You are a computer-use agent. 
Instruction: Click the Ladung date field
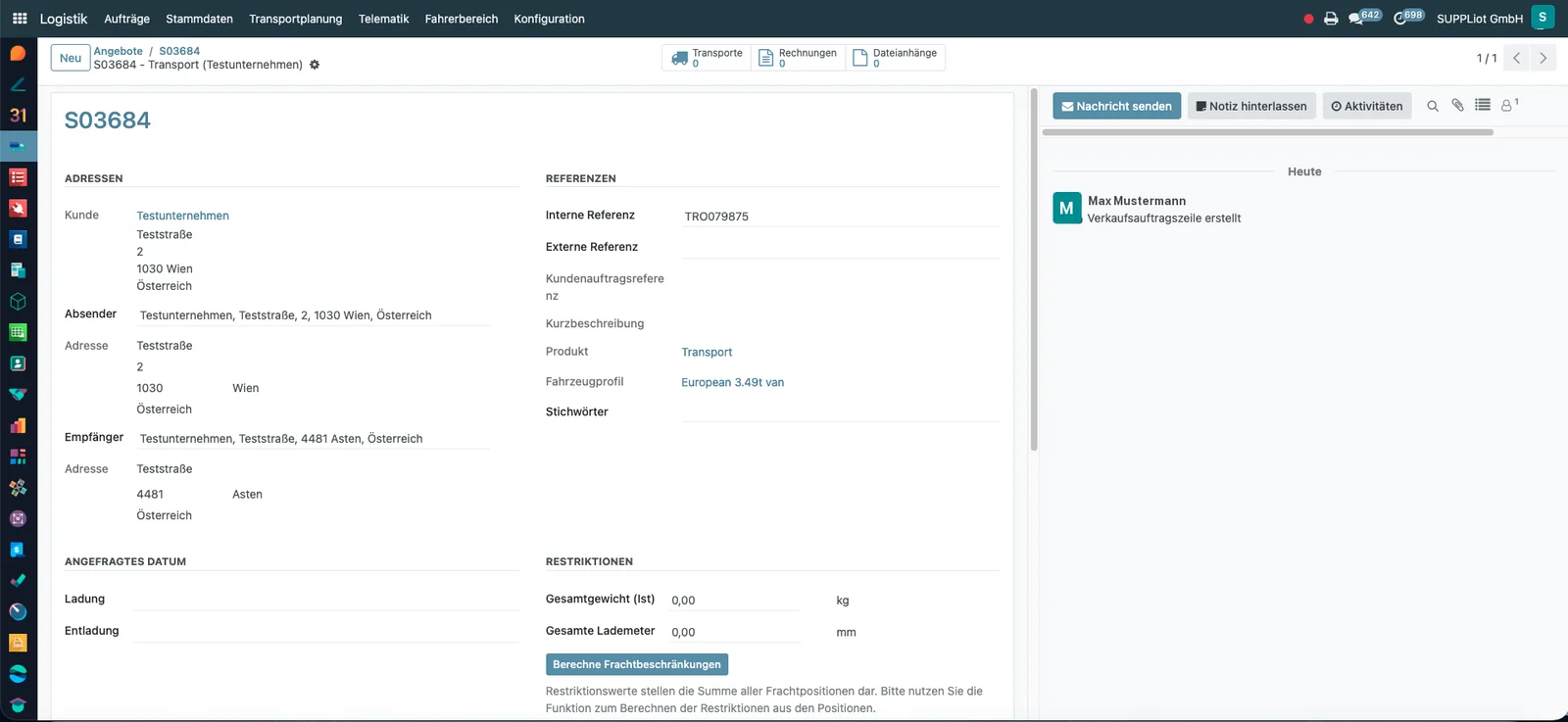326,600
